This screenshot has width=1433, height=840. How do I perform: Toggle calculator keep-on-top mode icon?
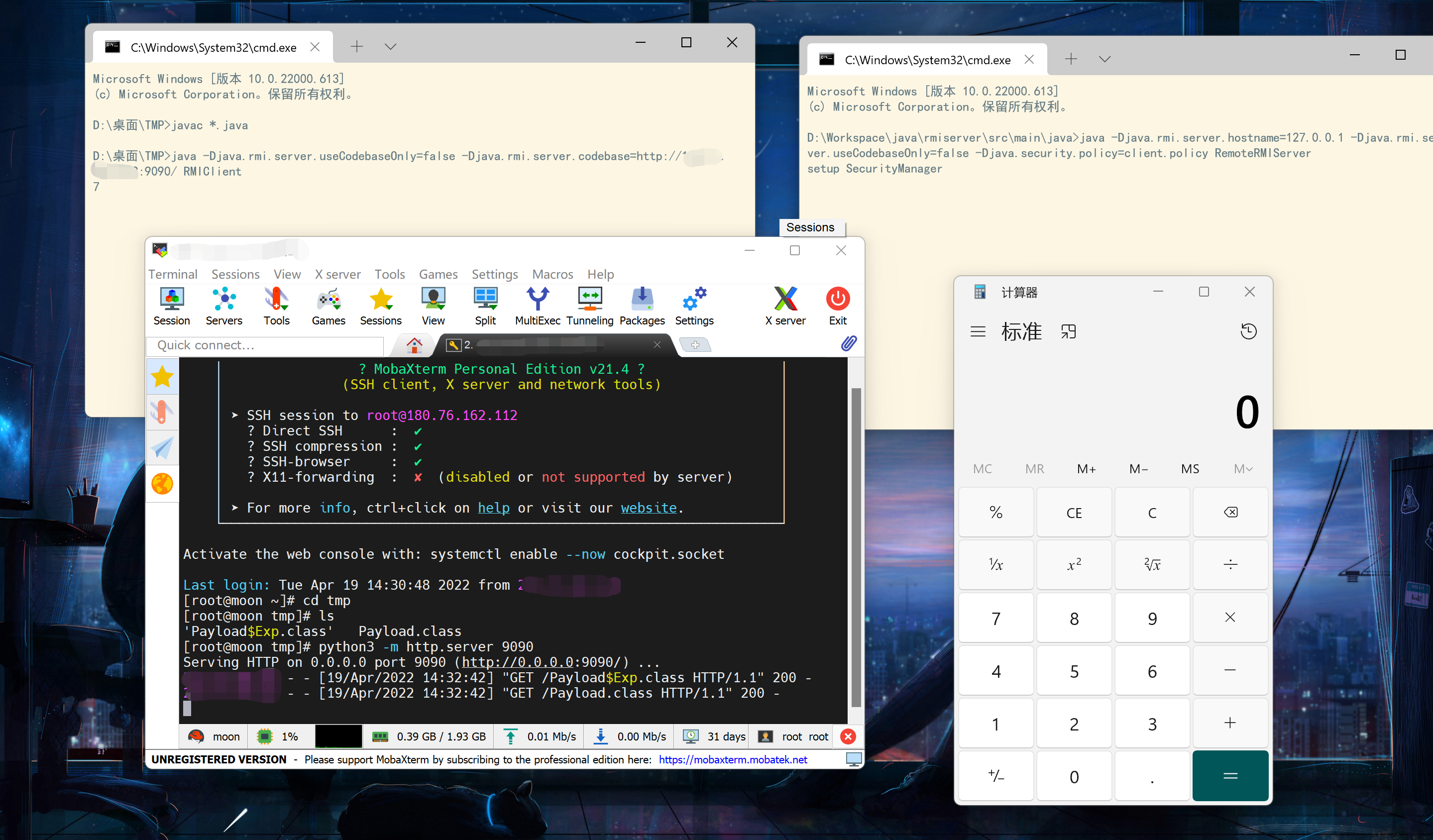click(1069, 331)
